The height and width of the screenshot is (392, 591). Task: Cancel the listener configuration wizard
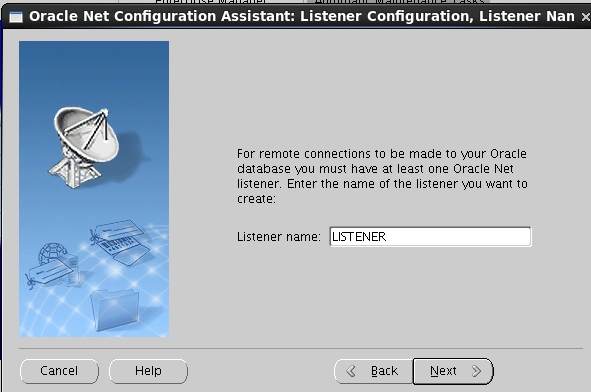pos(59,371)
